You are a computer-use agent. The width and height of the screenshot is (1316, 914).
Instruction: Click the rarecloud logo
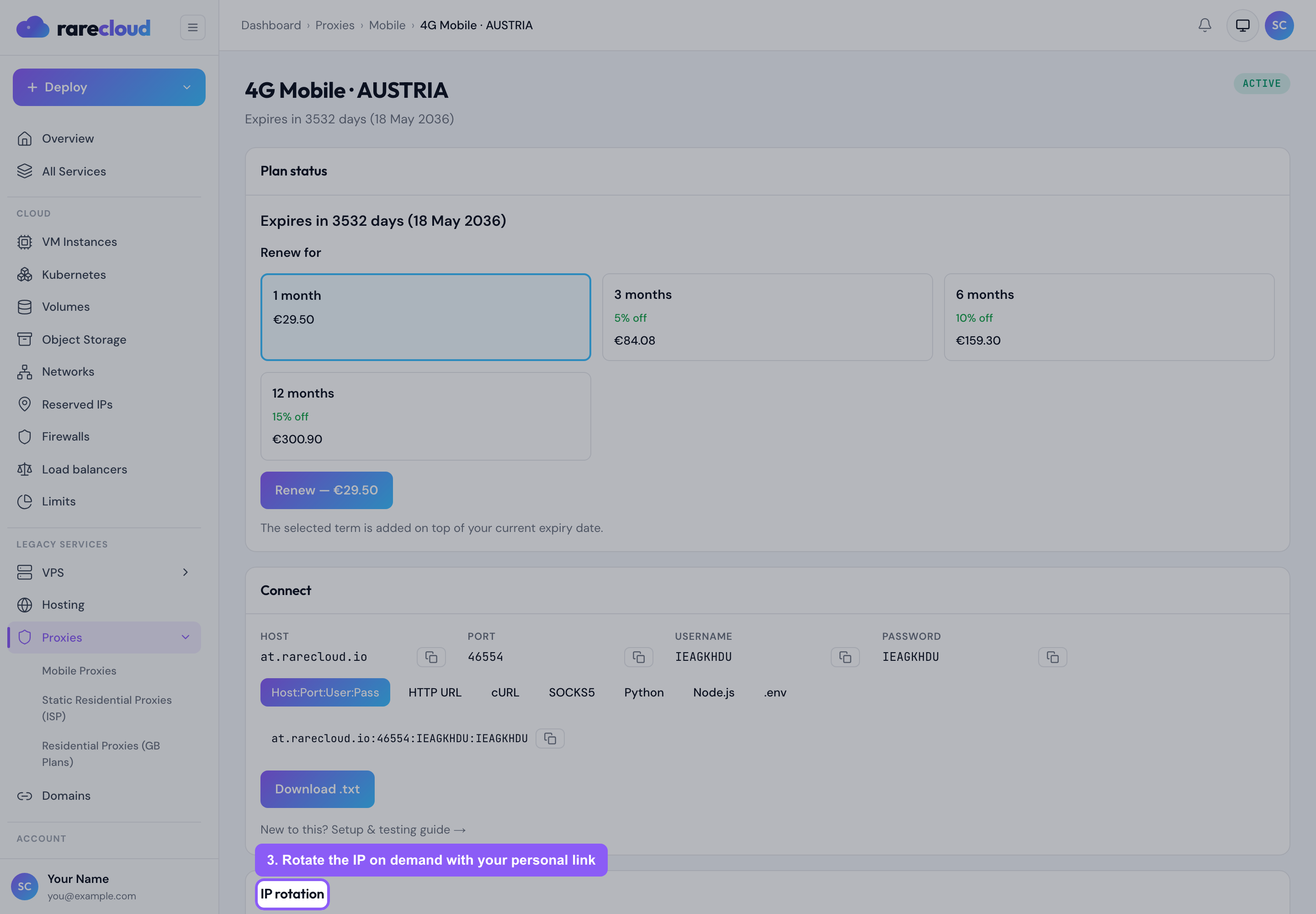[84, 27]
